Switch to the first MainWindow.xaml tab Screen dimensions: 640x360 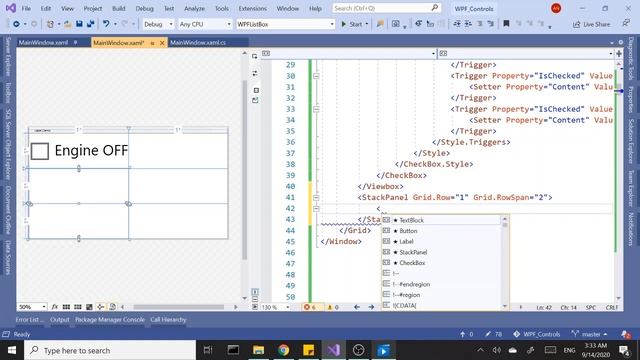[43, 42]
